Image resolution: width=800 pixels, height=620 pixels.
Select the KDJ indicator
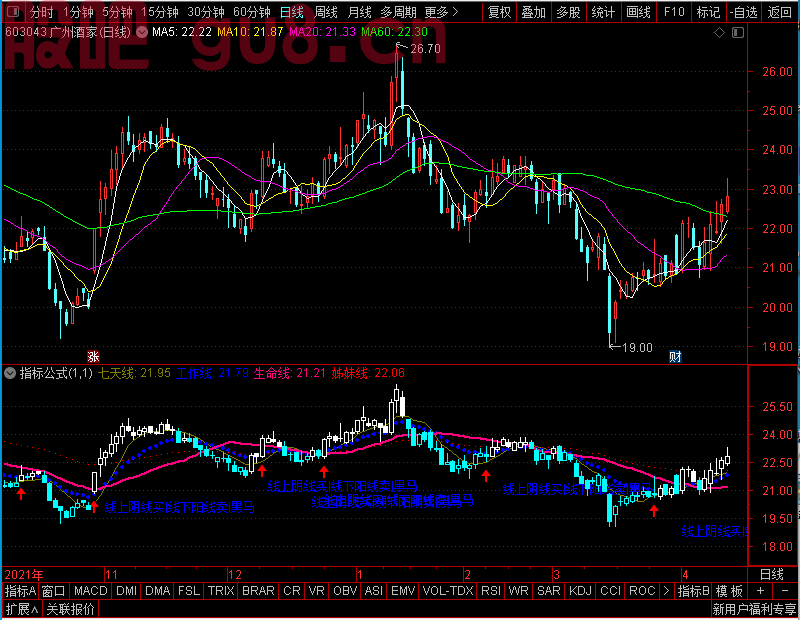(x=580, y=591)
